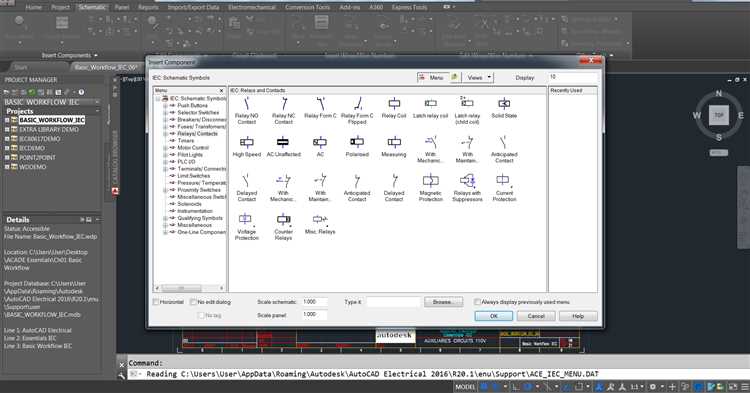This screenshot has width=750, height=393.
Task: Enable the Horizontal checkbox
Action: [x=156, y=302]
